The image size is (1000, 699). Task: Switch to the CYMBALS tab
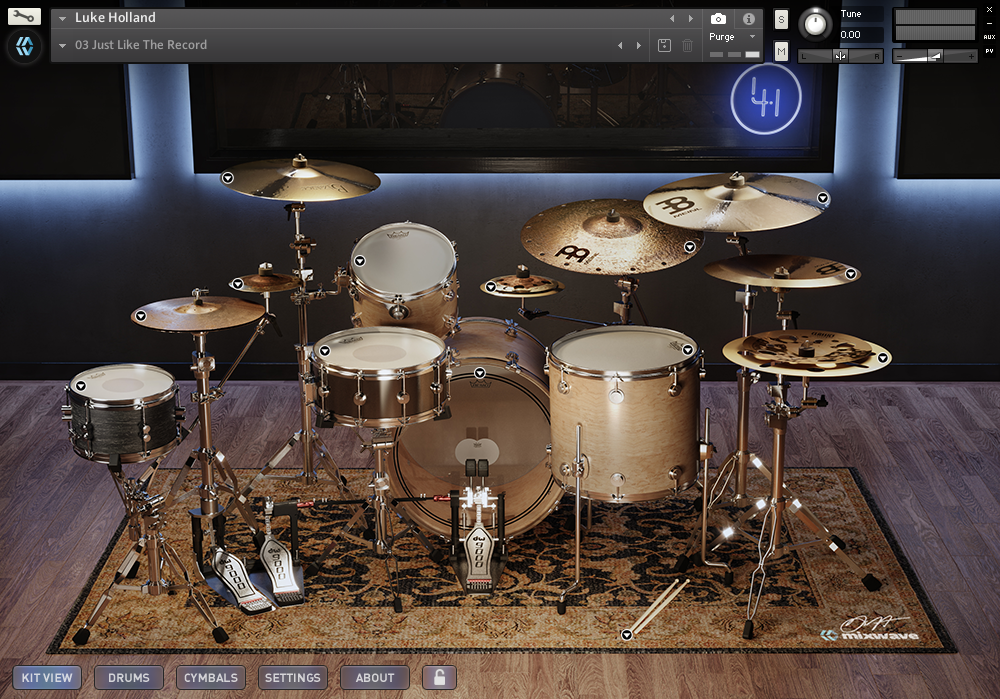coord(210,677)
